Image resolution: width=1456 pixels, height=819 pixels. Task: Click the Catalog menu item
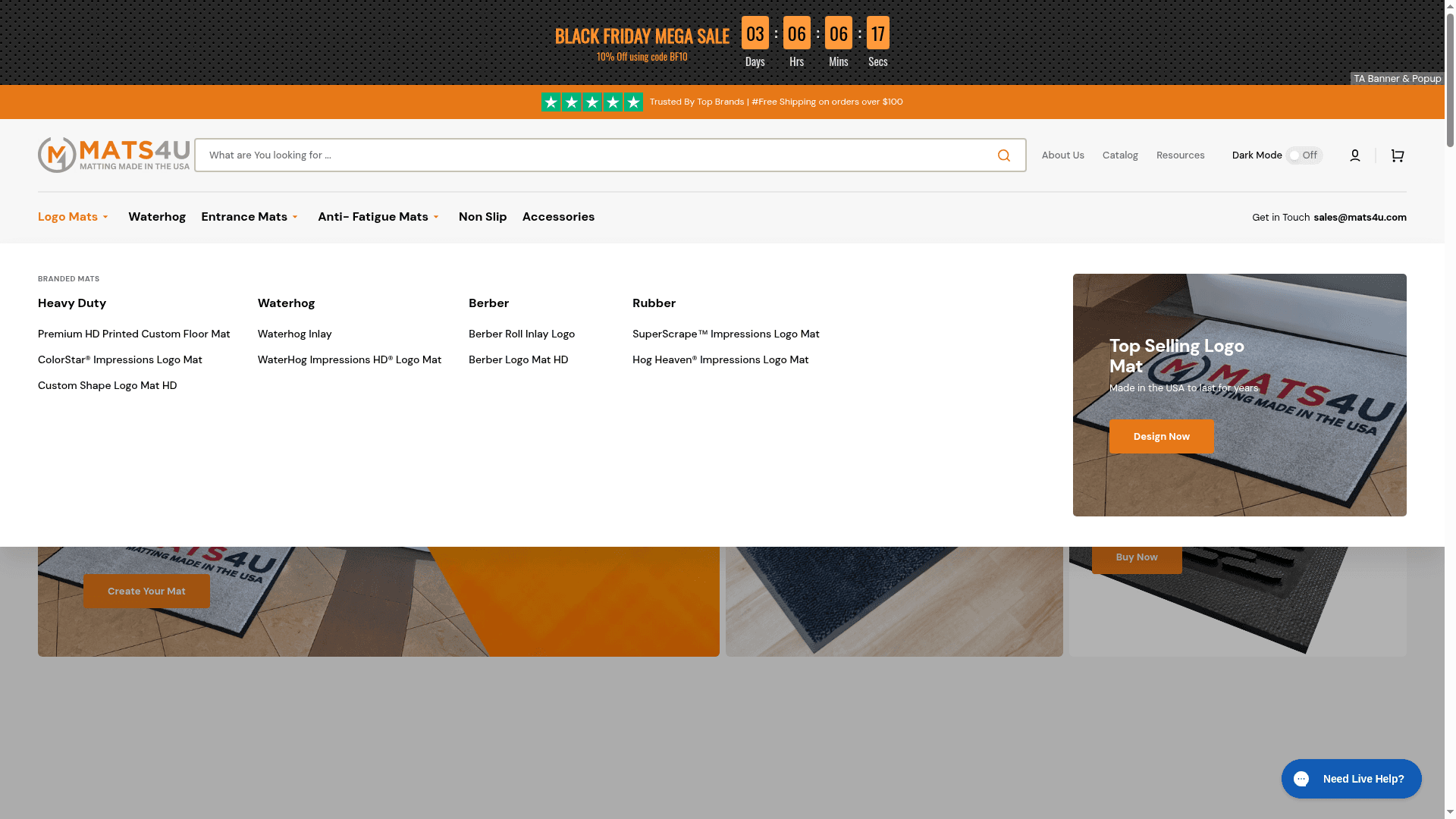pyautogui.click(x=1120, y=155)
